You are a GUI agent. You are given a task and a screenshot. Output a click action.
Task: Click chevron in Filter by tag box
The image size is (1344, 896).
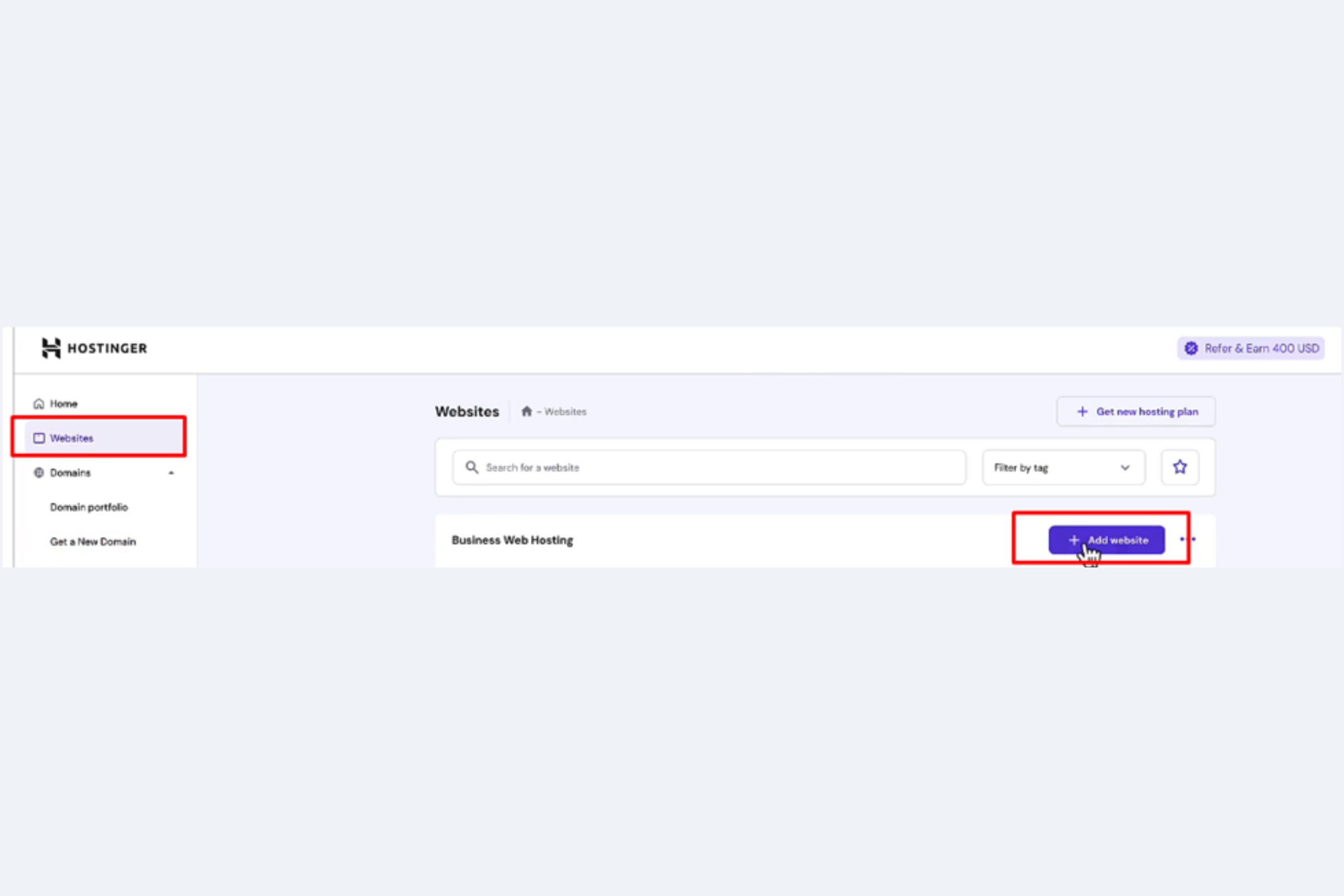[x=1124, y=468]
